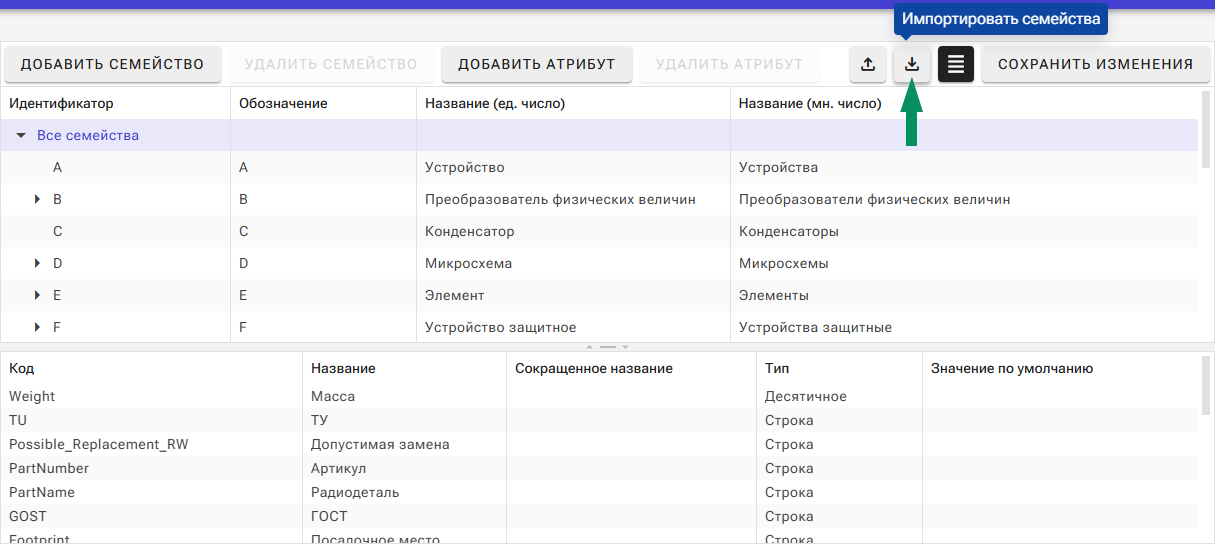Click the Артикул cell
Image resolution: width=1215 pixels, height=544 pixels.
pos(404,468)
